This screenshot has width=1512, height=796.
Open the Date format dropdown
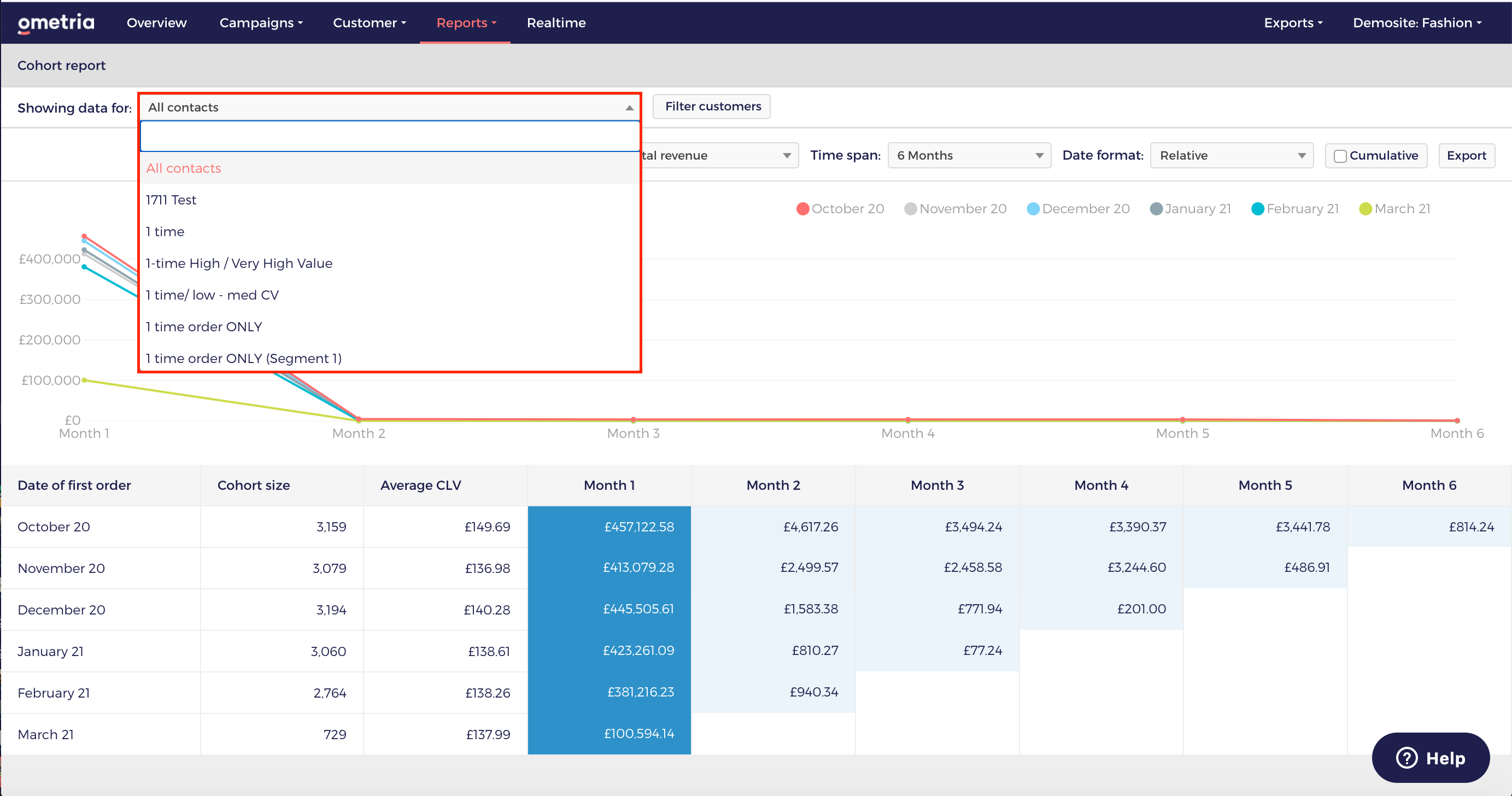[x=1231, y=155]
